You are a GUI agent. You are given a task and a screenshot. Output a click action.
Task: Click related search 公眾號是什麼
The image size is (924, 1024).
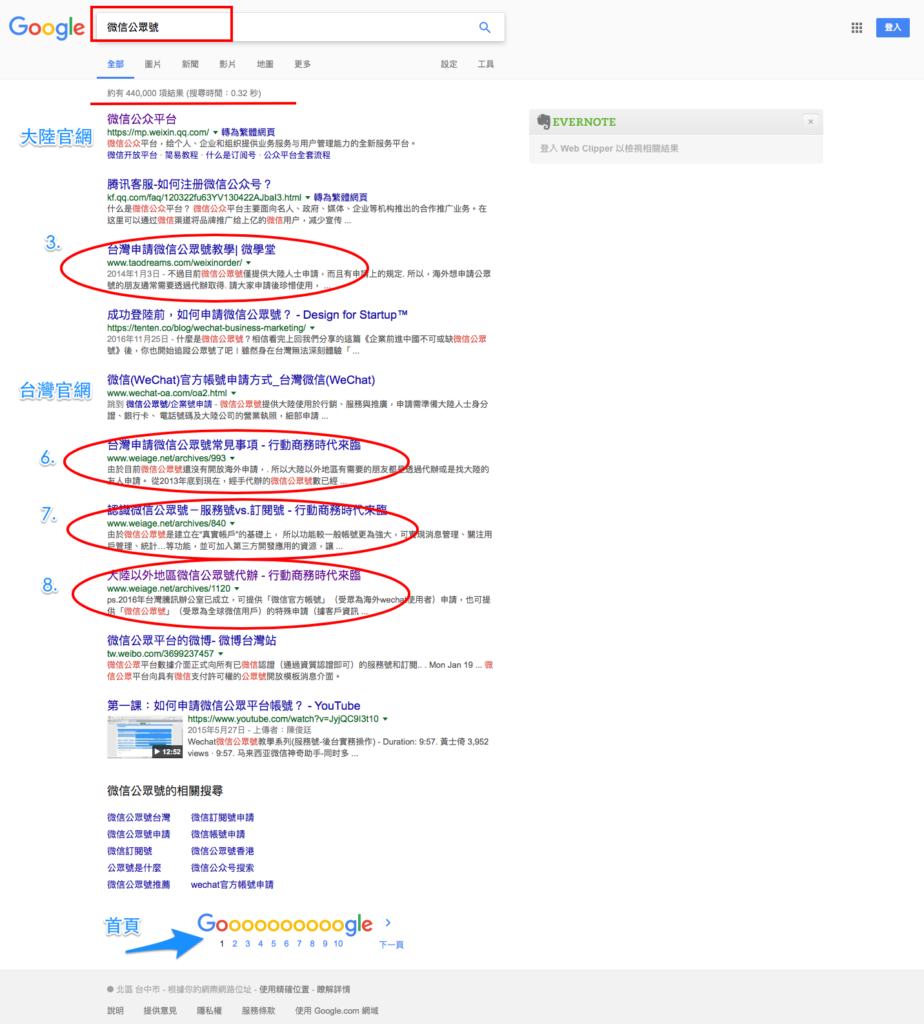134,868
